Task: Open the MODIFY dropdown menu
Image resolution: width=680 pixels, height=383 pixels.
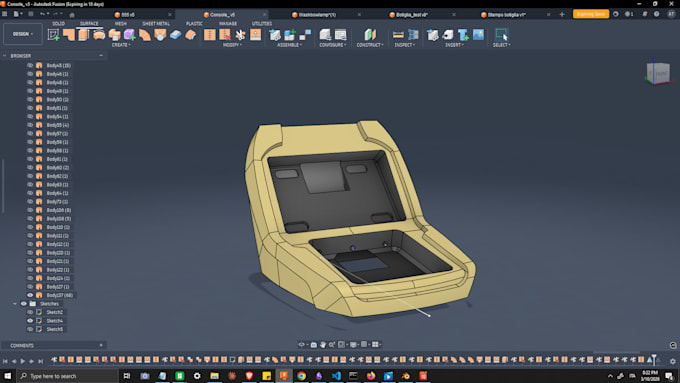Action: click(232, 45)
